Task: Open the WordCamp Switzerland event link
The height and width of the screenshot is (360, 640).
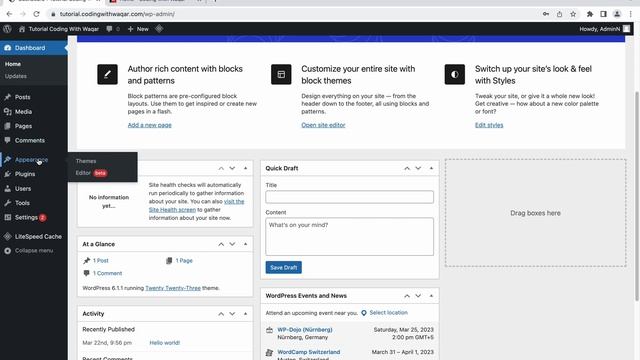Action: pyautogui.click(x=309, y=352)
